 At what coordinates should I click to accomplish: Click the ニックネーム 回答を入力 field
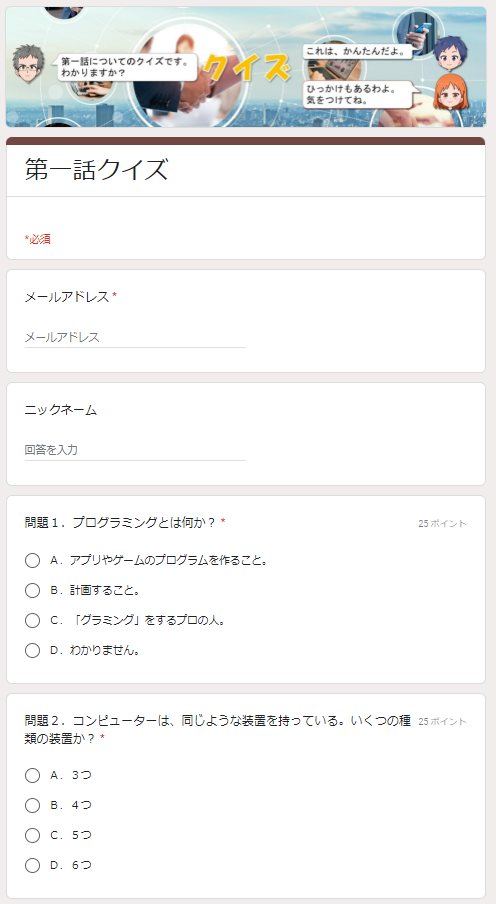point(135,450)
